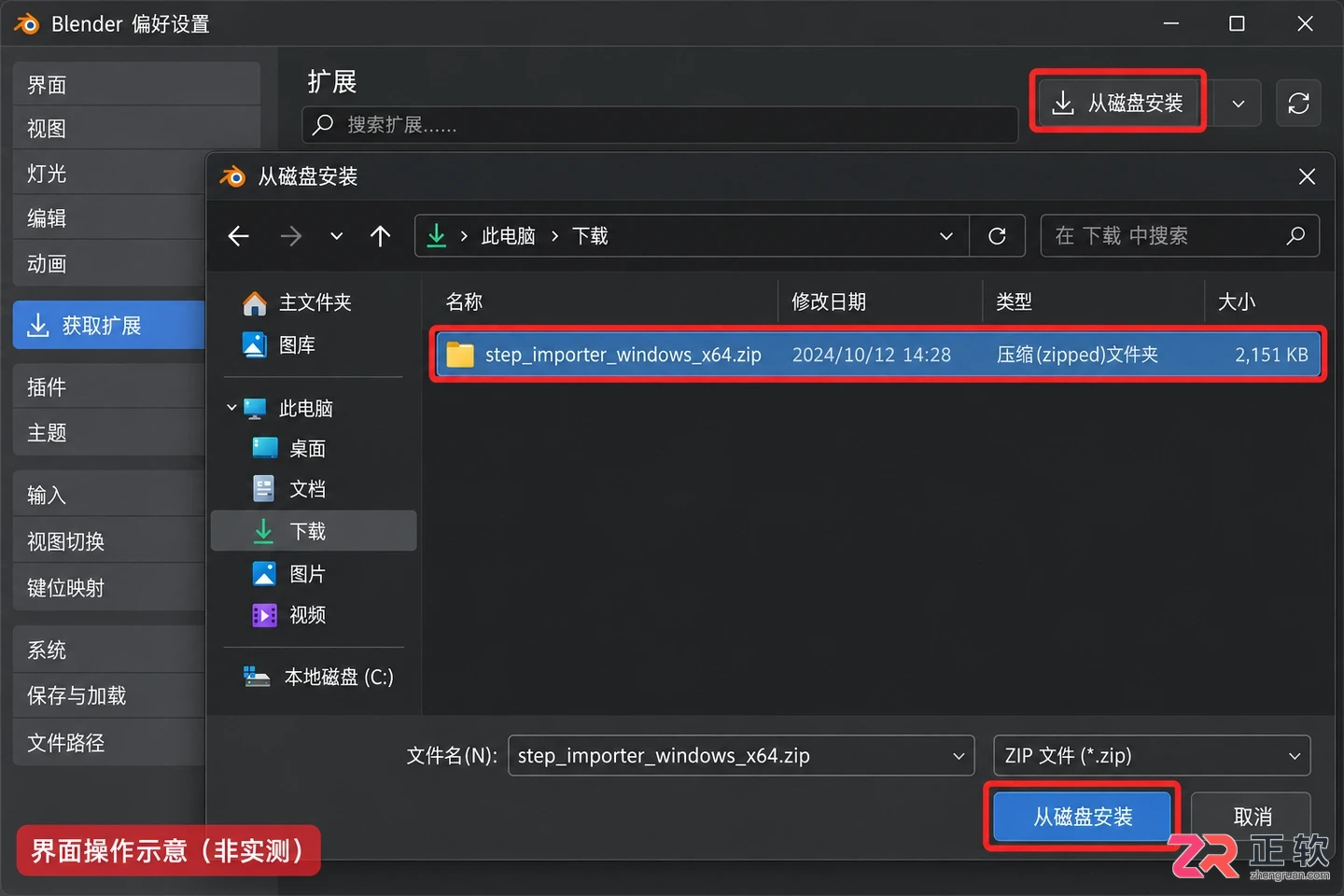Click the 取消 button

coord(1252,817)
